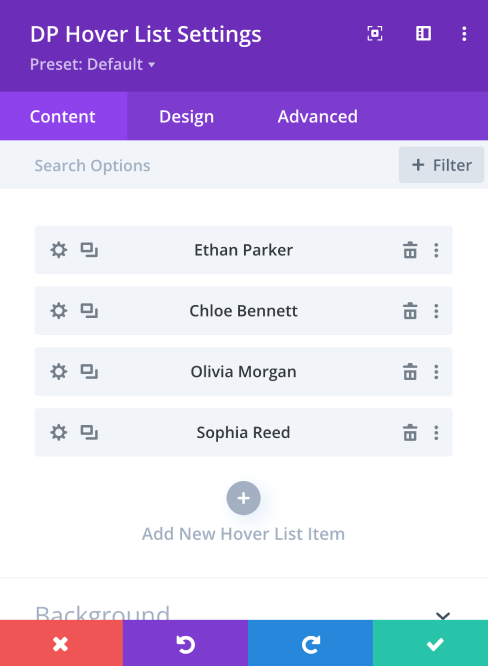This screenshot has width=488, height=666.
Task: Open settings gear for Olivia Morgan item
Action: click(x=59, y=372)
